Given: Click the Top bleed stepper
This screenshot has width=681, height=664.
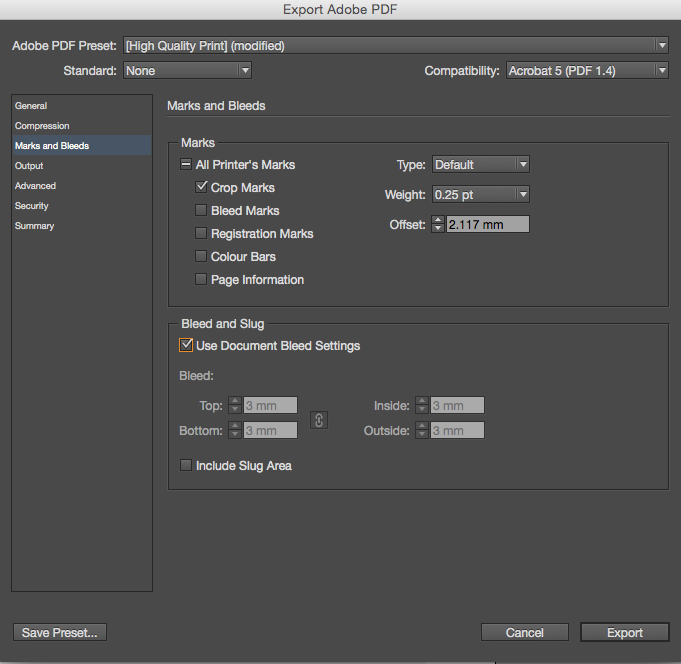Looking at the screenshot, I should click(x=235, y=405).
